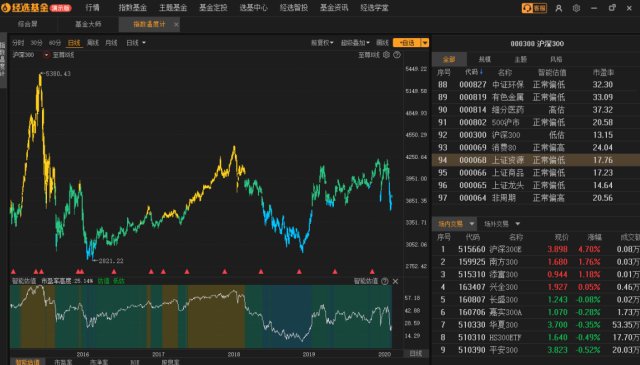
Task: Open the 指数基金 menu
Action: [x=133, y=8]
